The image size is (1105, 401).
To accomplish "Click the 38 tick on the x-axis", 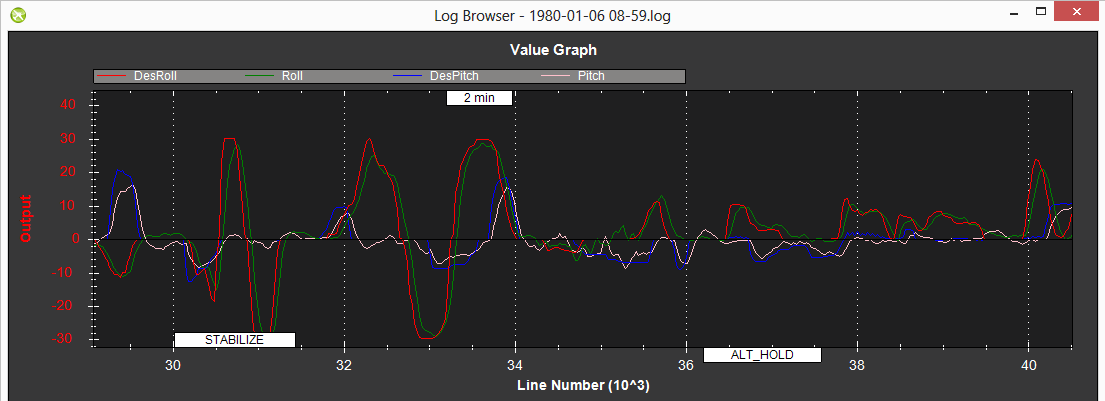I will click(857, 366).
